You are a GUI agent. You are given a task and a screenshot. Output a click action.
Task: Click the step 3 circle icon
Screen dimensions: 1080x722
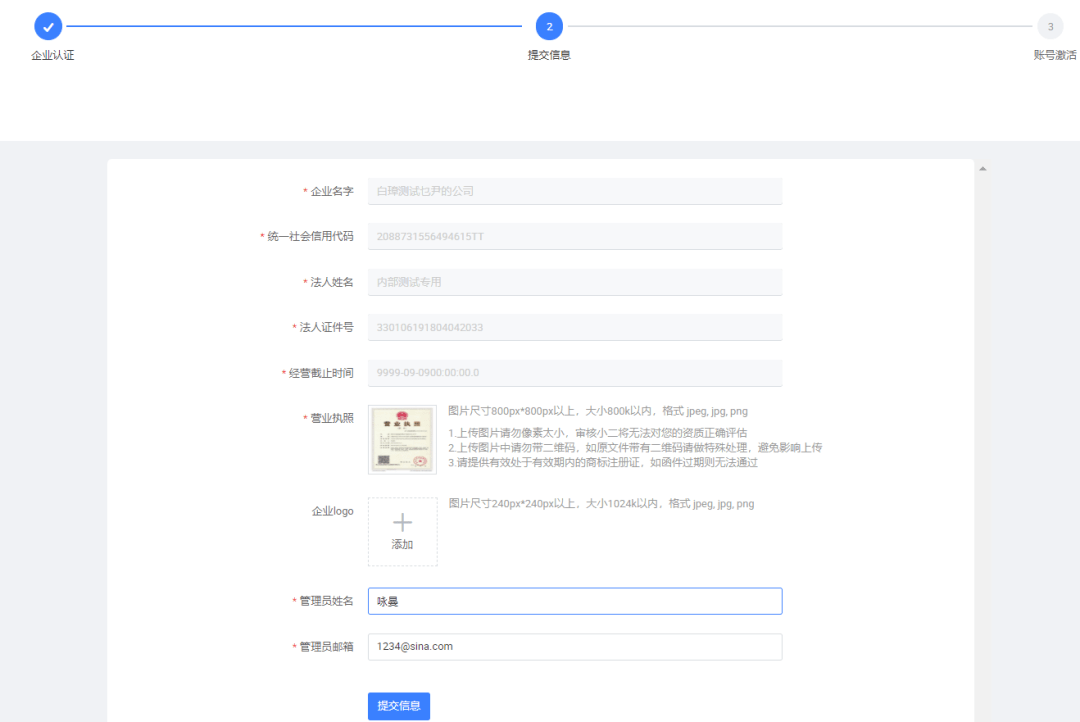[x=1050, y=26]
